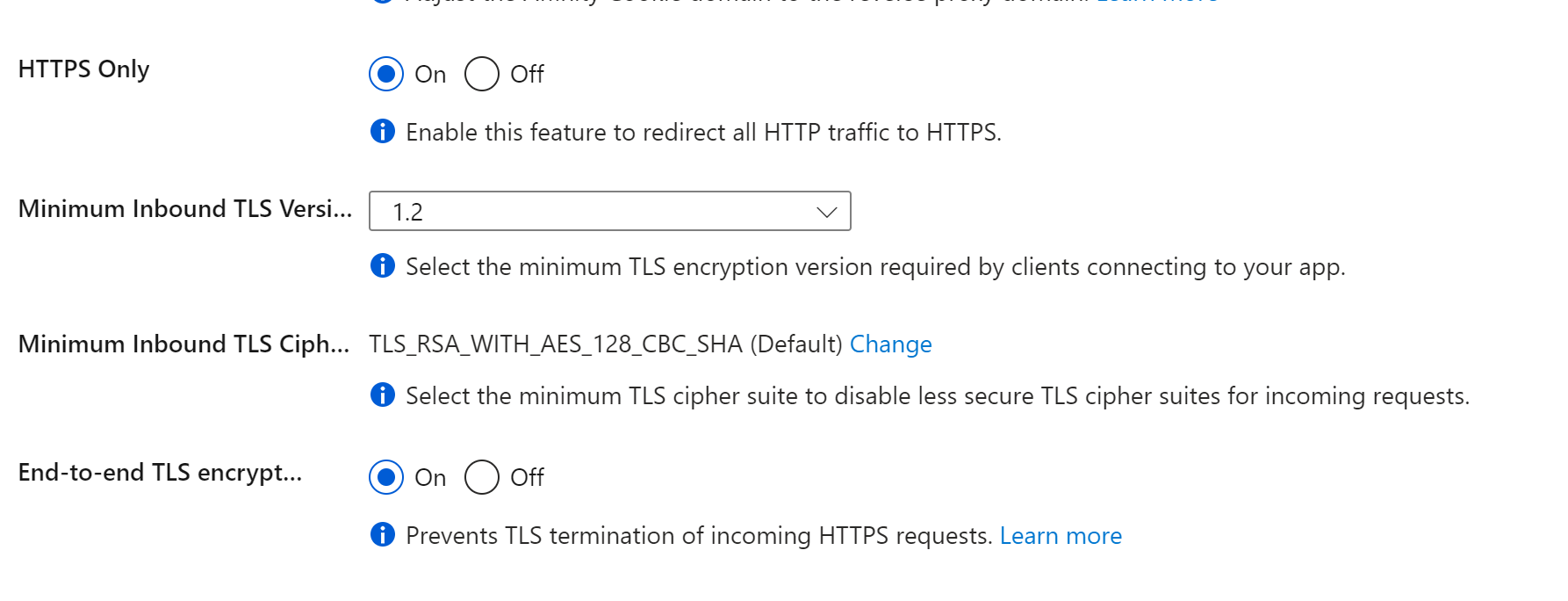Open Learn more link for TLS termination
The width and height of the screenshot is (1568, 601).
tap(1061, 535)
